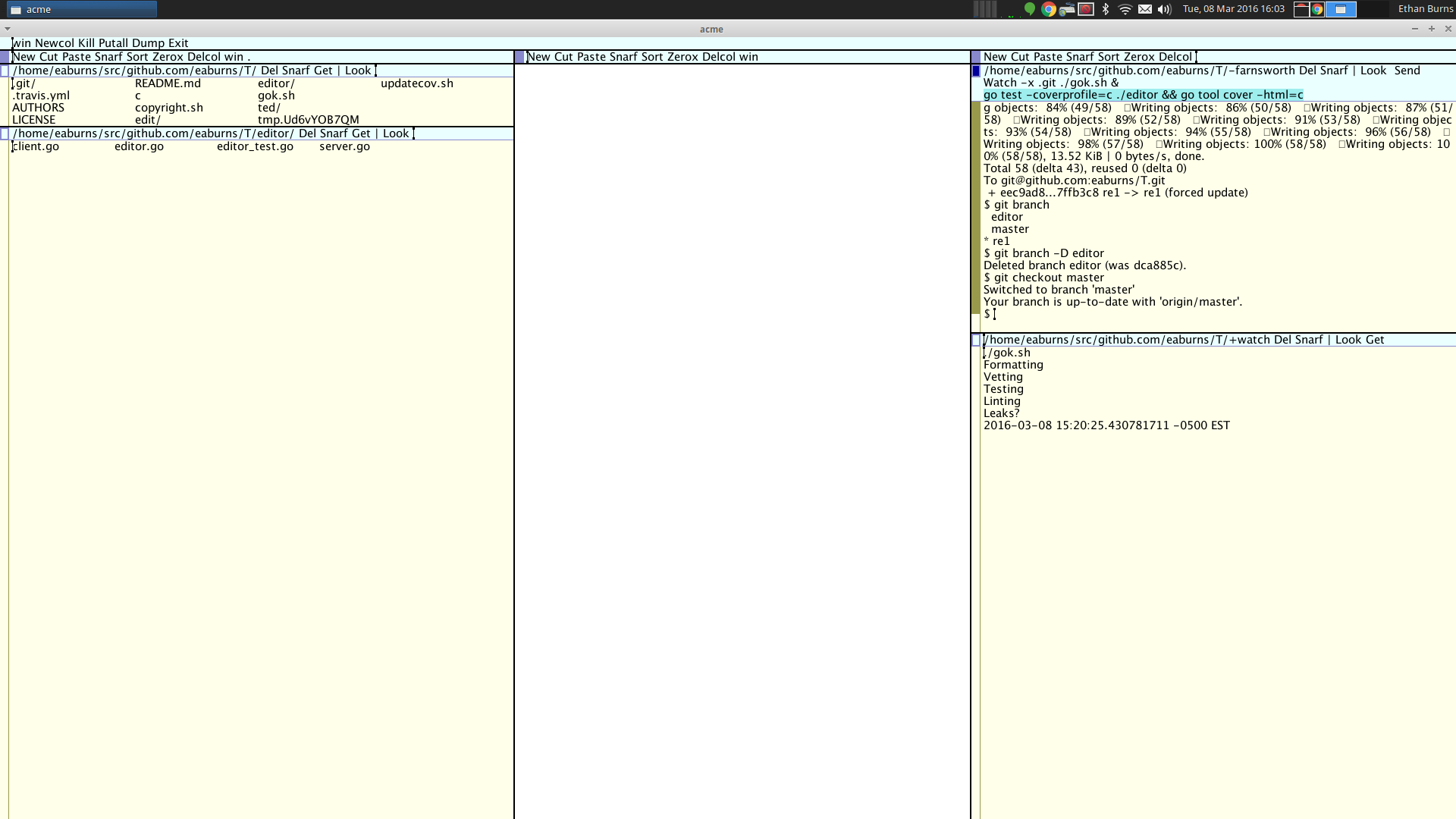Click Cut in the left column tag

pyautogui.click(x=49, y=57)
